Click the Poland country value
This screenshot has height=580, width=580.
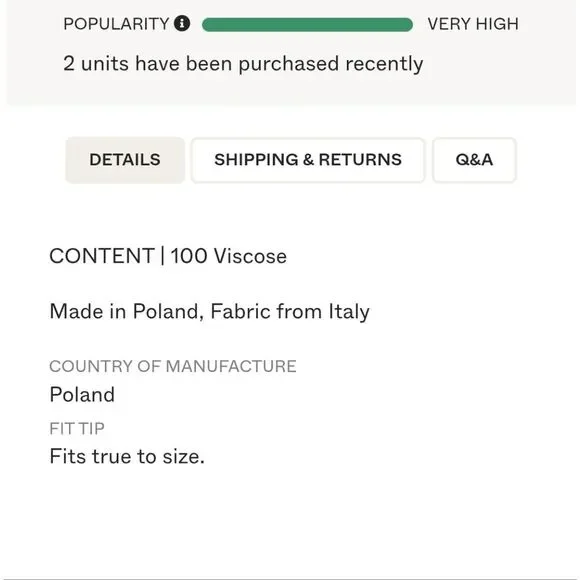[82, 395]
